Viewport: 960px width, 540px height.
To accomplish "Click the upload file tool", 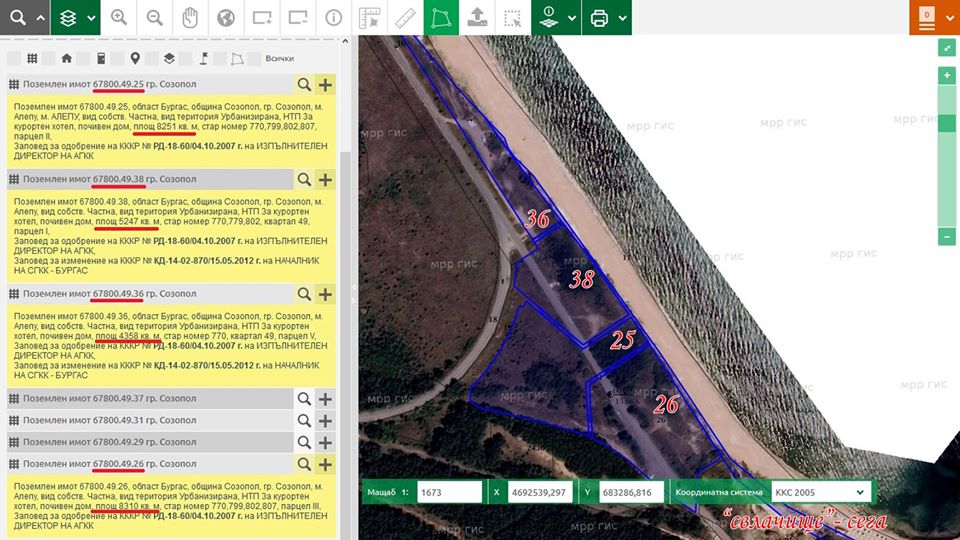I will pyautogui.click(x=477, y=18).
